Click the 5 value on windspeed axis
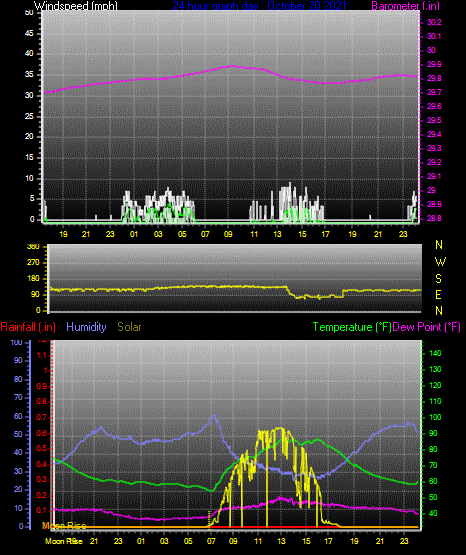This screenshot has width=466, height=555. [x=32, y=199]
